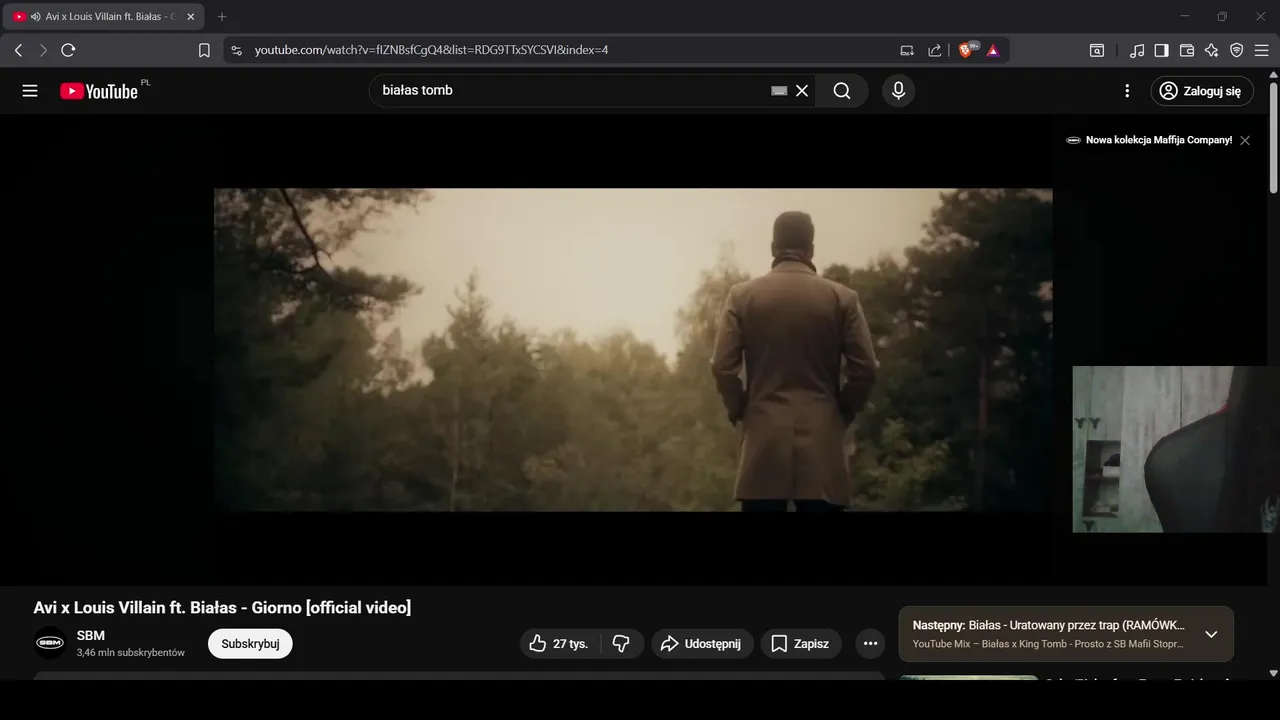Like the video (27 tys.)
The width and height of the screenshot is (1280, 720).
(560, 644)
